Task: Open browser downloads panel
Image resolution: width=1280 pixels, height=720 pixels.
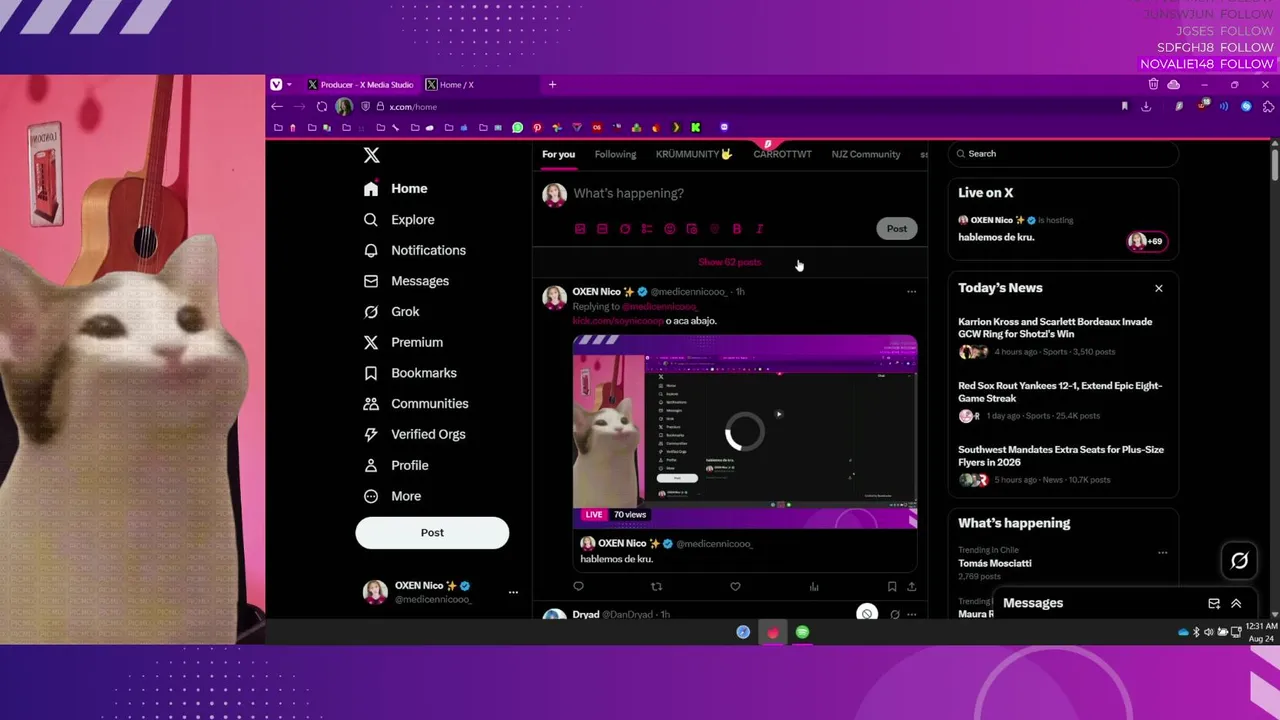Action: (1146, 107)
